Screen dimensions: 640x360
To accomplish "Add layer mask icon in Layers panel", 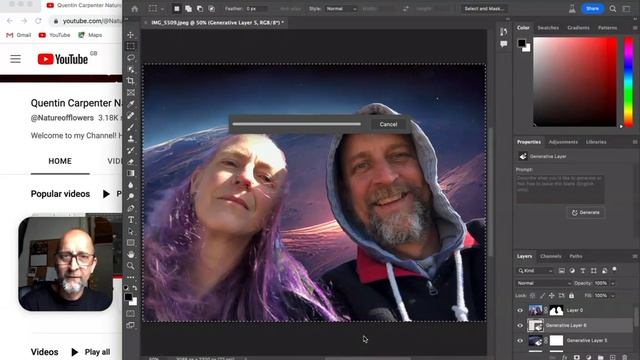I will [x=576, y=357].
